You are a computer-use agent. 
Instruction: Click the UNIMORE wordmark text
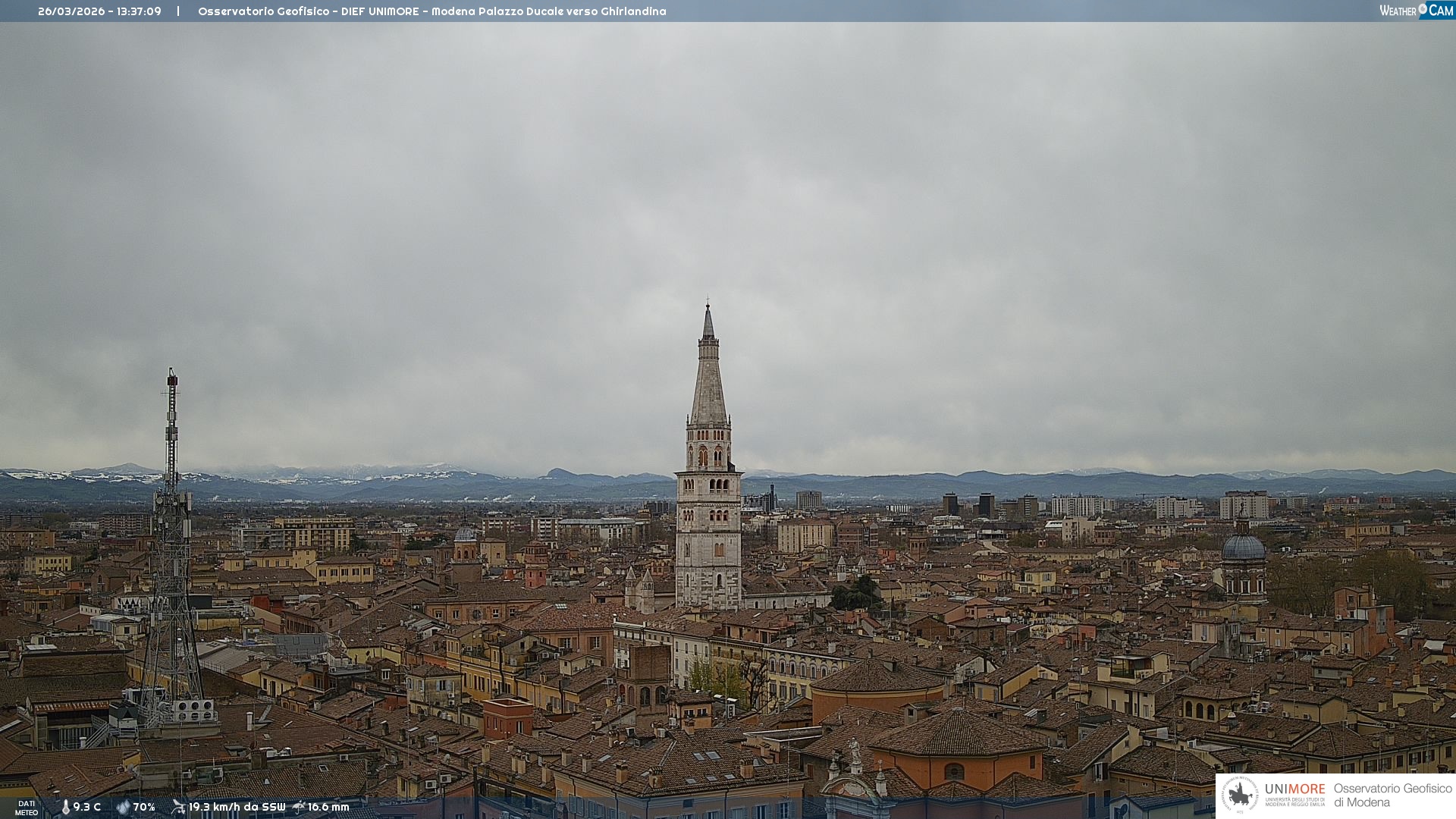click(x=1294, y=789)
